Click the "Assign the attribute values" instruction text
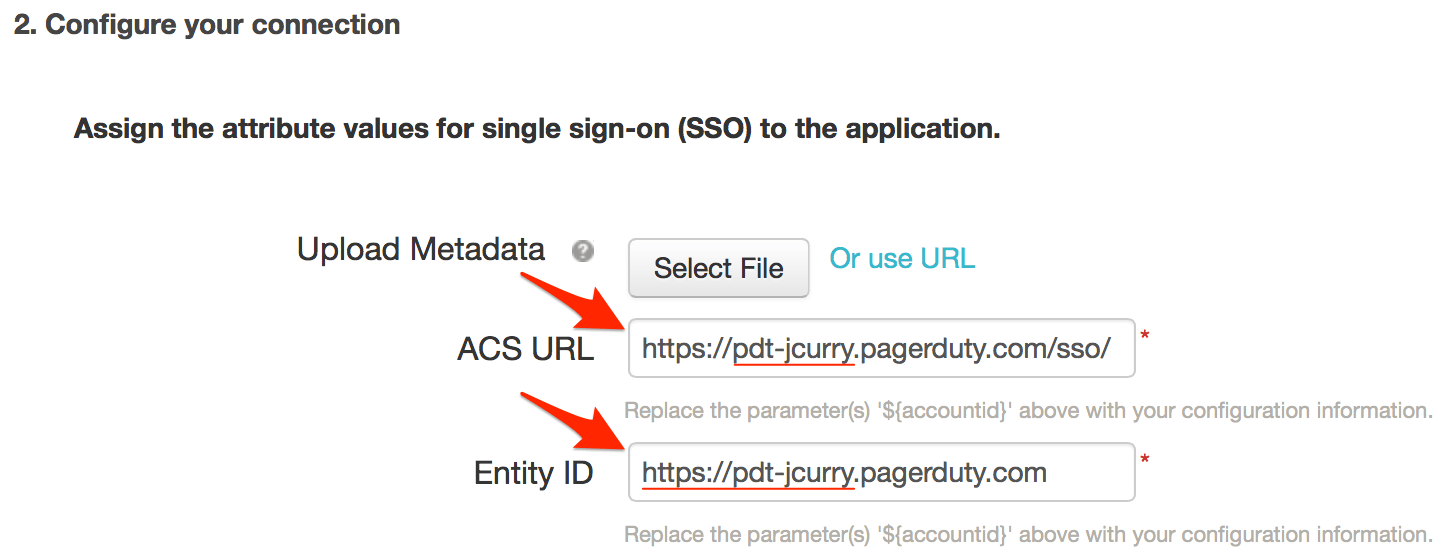This screenshot has height=554, width=1442. pos(537,129)
